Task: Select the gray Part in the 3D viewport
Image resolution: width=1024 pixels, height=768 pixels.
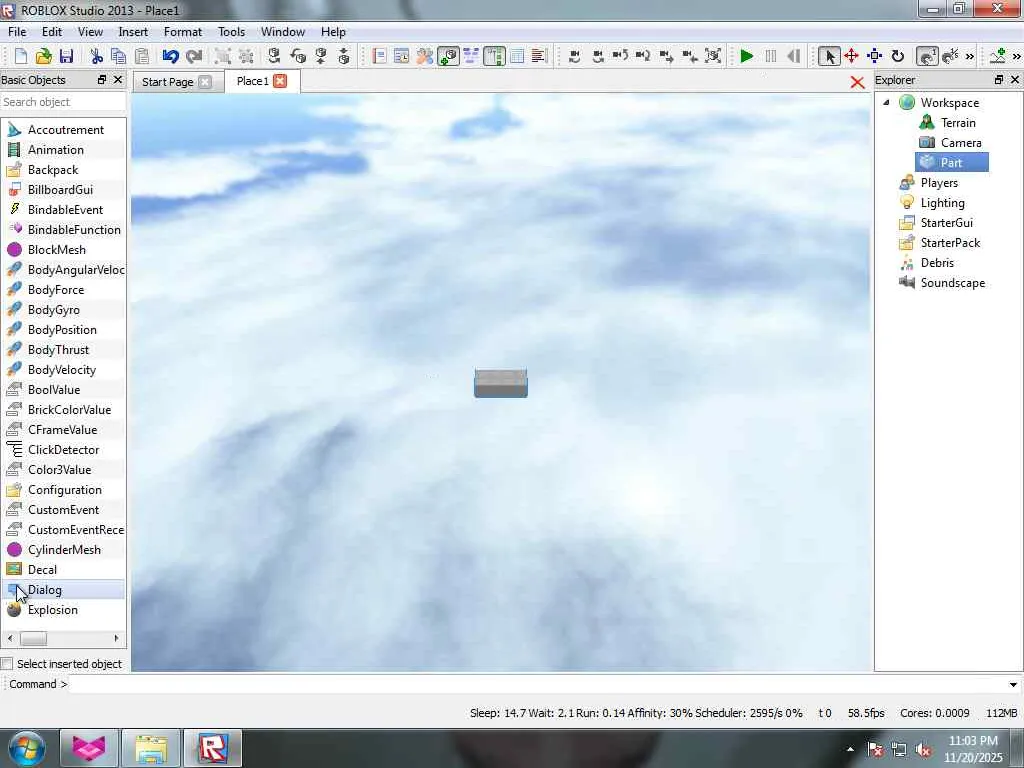Action: pyautogui.click(x=500, y=383)
